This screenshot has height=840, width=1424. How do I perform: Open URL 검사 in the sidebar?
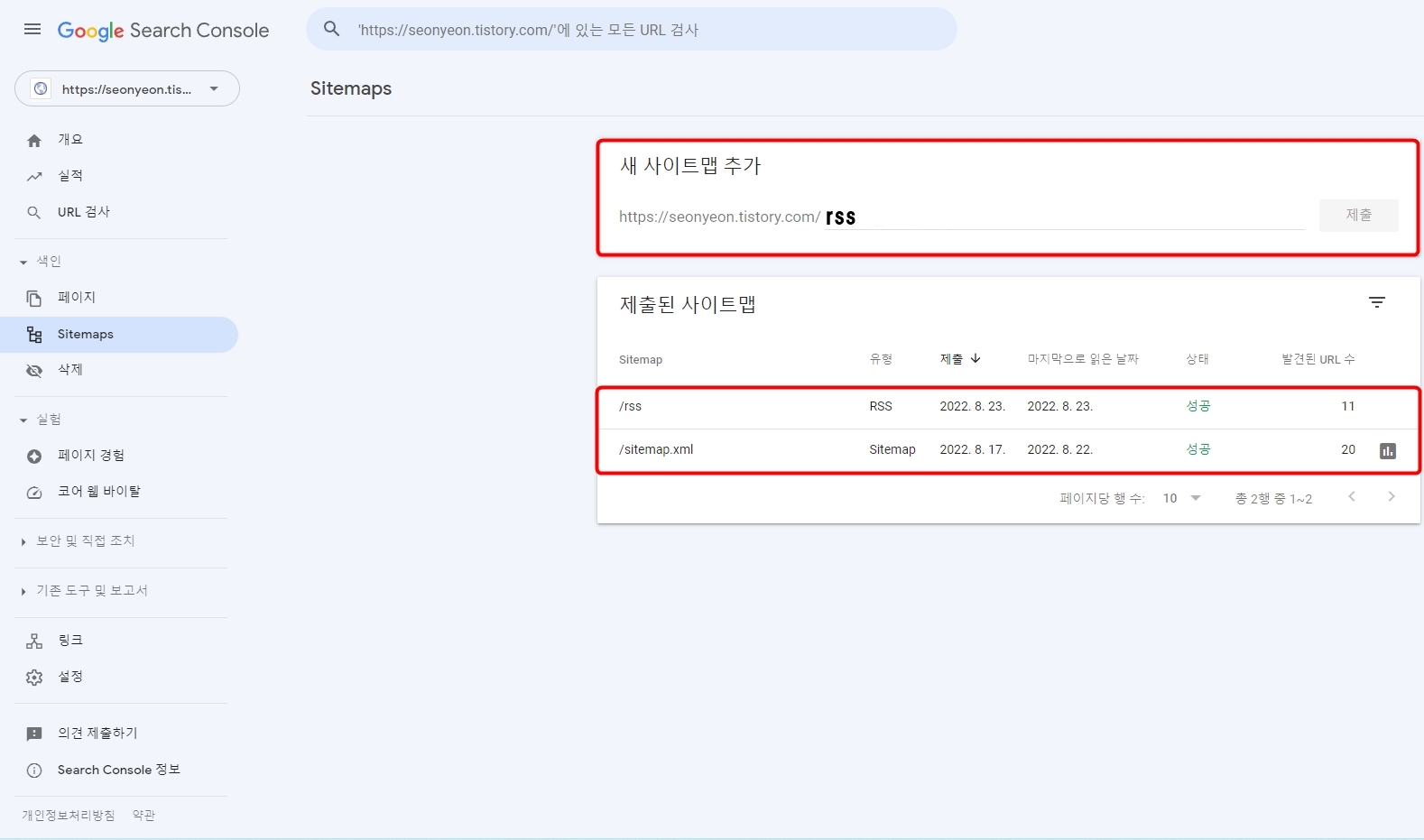(x=119, y=212)
